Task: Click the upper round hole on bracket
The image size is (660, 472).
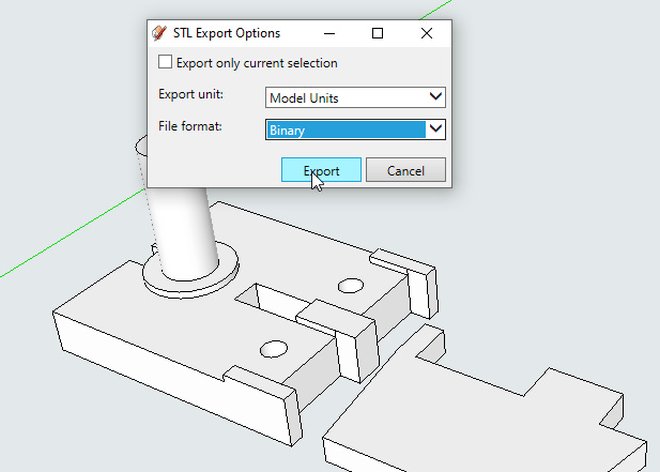Action: pyautogui.click(x=350, y=286)
